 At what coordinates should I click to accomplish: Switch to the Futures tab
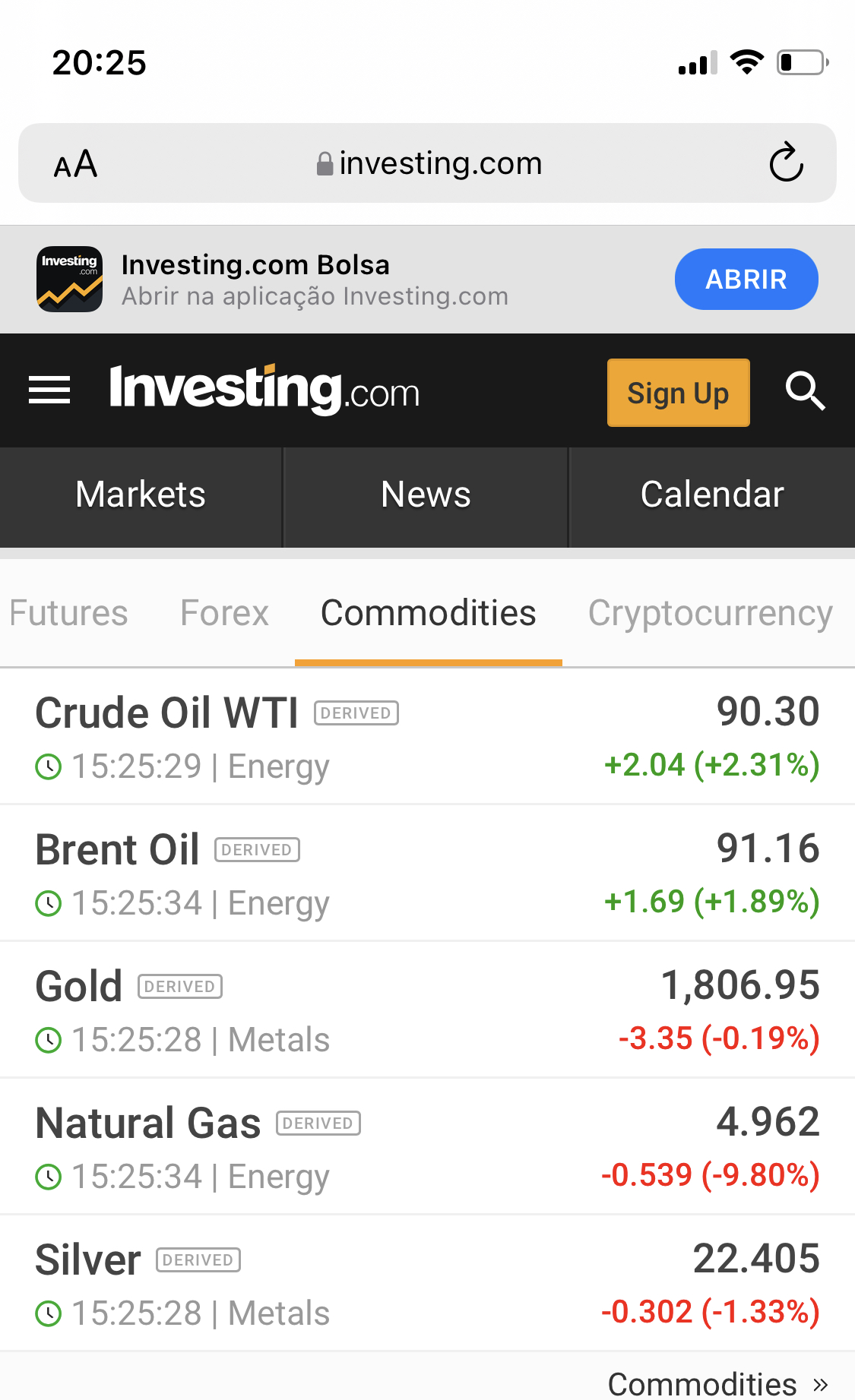click(x=68, y=613)
